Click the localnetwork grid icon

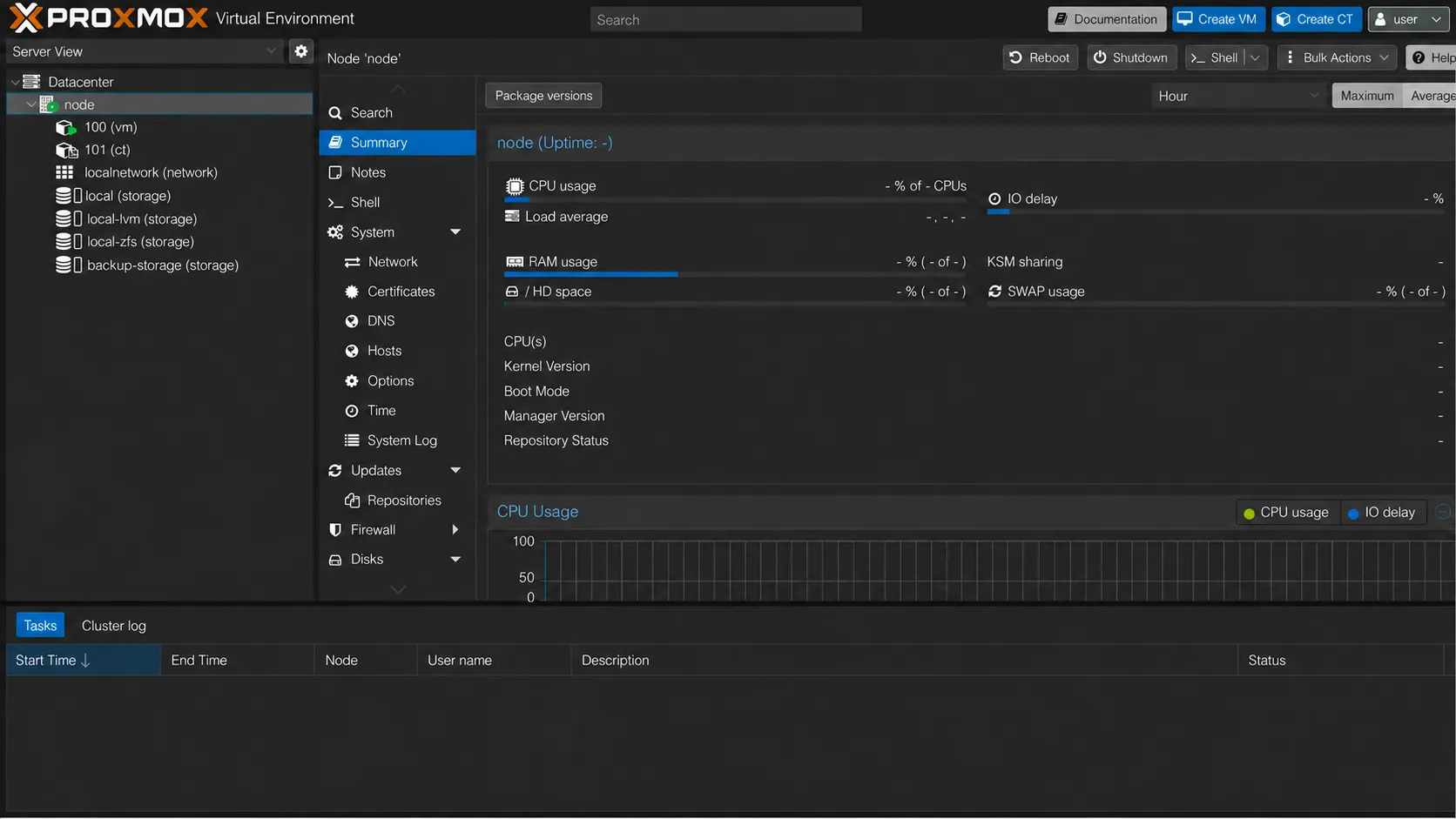(64, 172)
